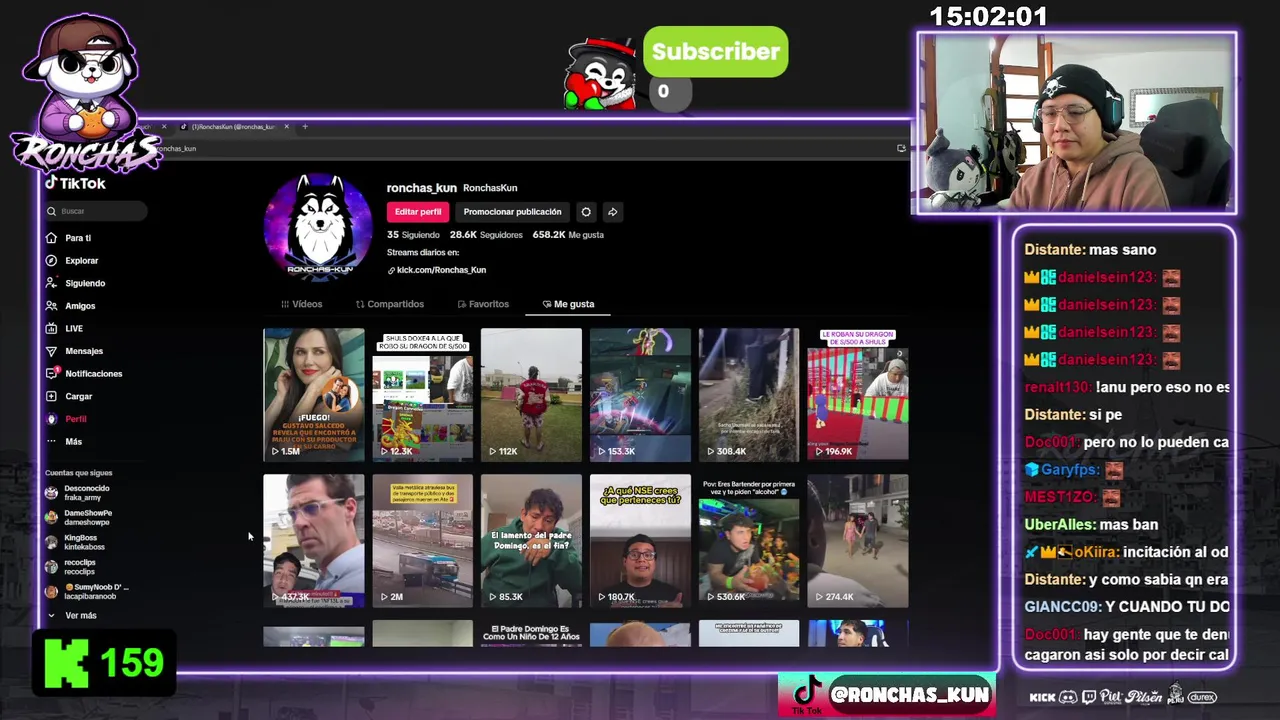Click the Cargar upload icon
The image size is (1280, 720).
51,396
